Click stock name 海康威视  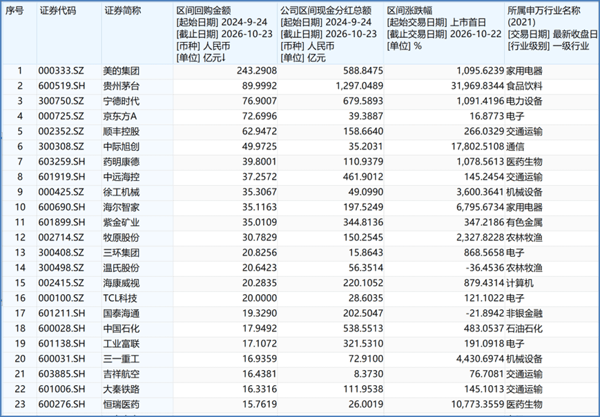tap(121, 283)
